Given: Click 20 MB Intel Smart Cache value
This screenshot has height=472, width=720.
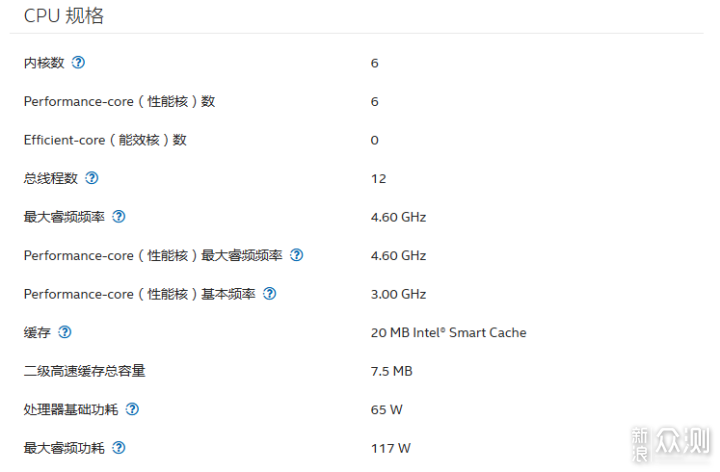Looking at the screenshot, I should point(448,333).
